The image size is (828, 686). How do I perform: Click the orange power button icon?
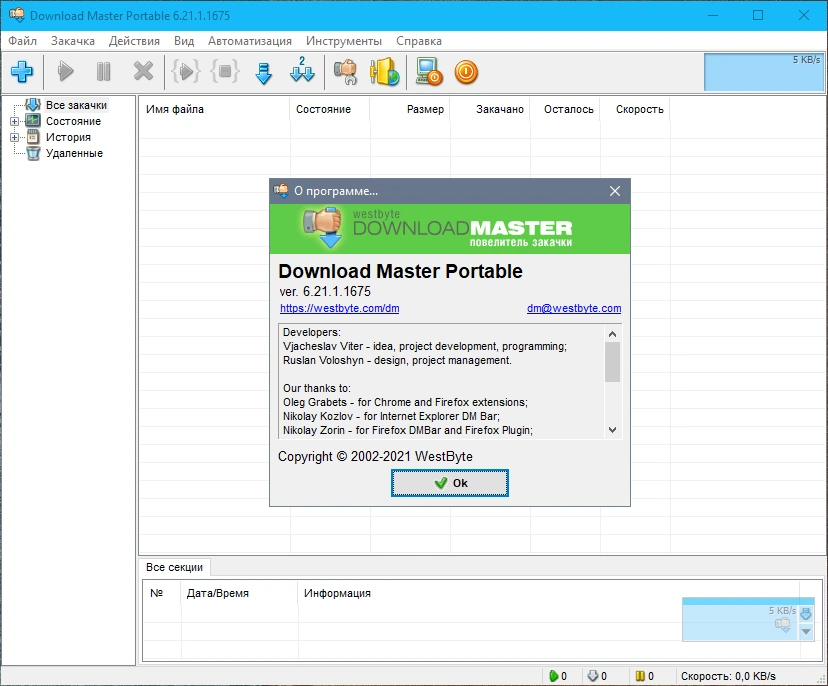coord(466,72)
